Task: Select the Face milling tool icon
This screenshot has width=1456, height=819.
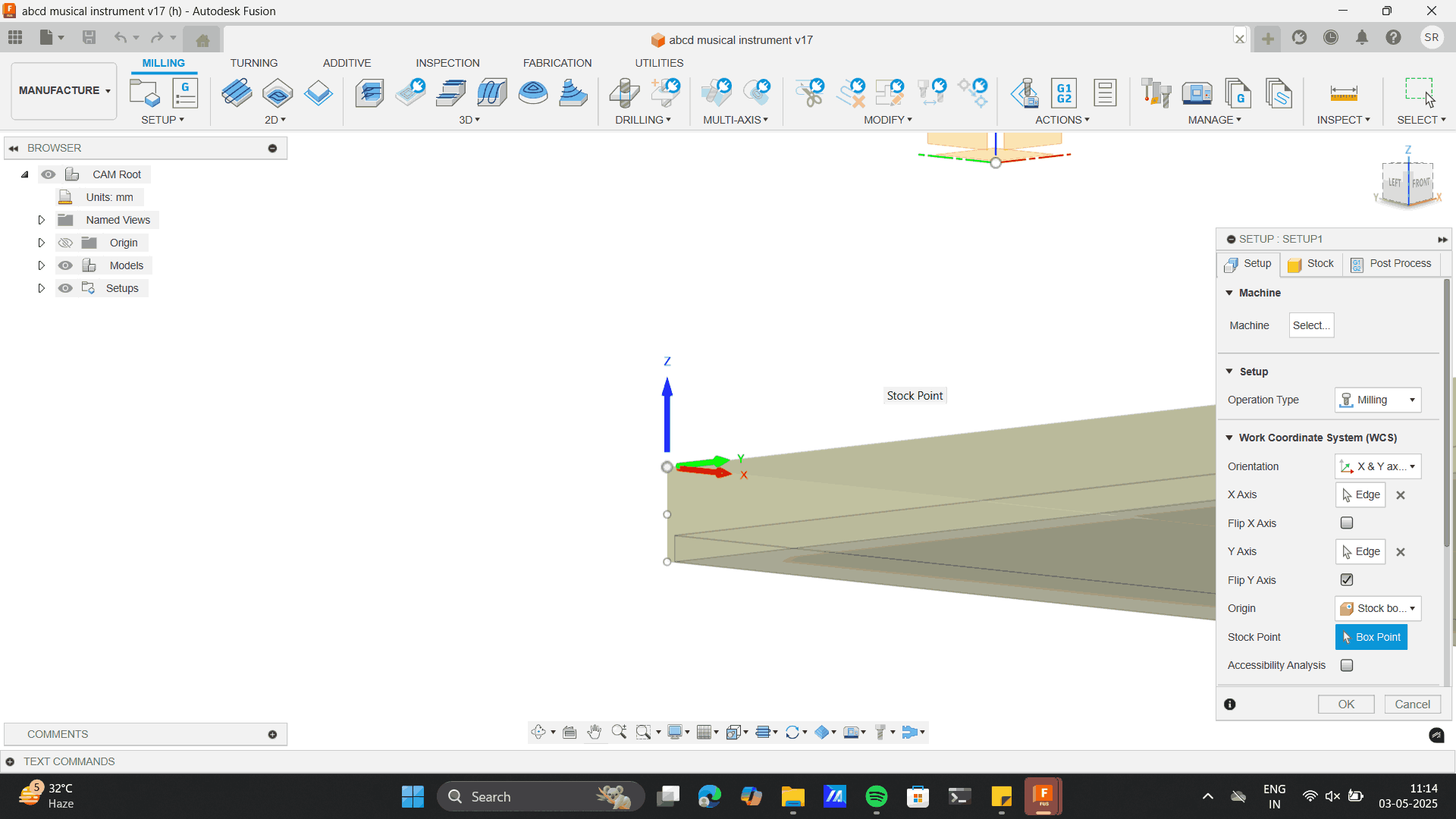Action: click(318, 93)
